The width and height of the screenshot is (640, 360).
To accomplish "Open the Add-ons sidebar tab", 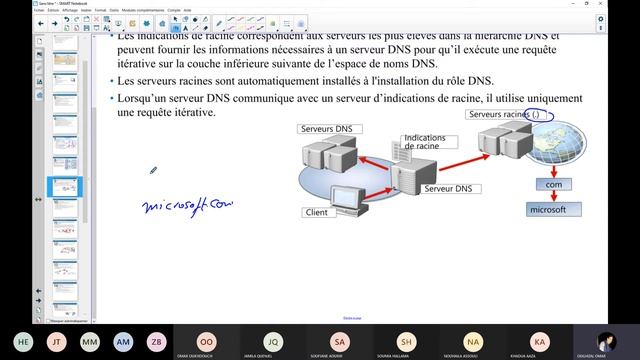I will [x=40, y=95].
